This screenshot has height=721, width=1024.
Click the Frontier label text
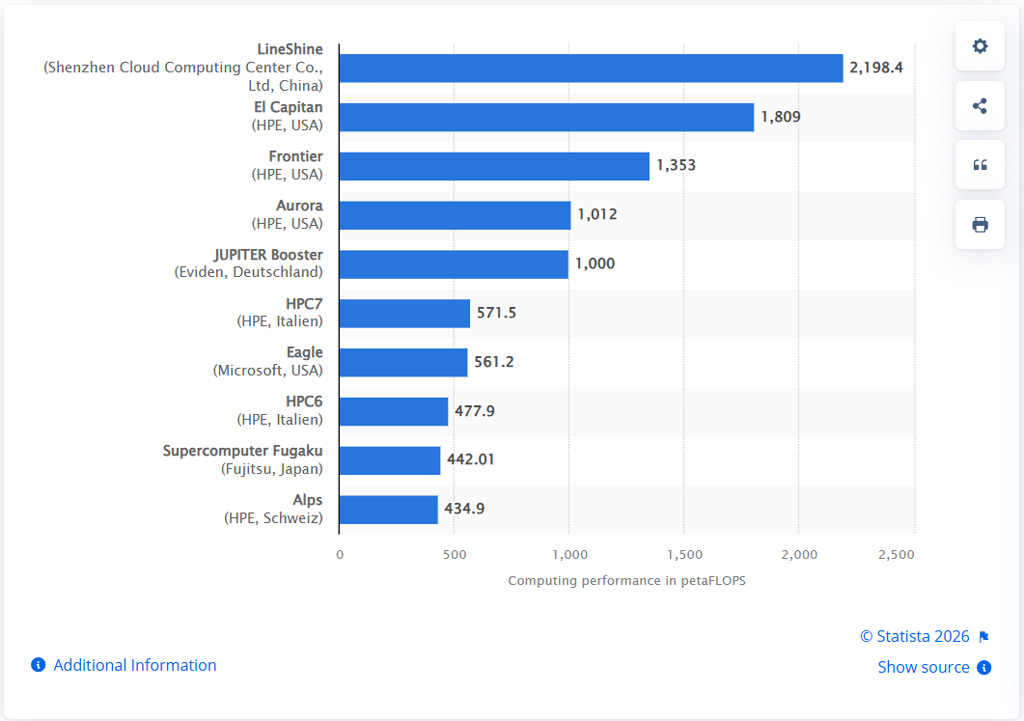(x=296, y=156)
